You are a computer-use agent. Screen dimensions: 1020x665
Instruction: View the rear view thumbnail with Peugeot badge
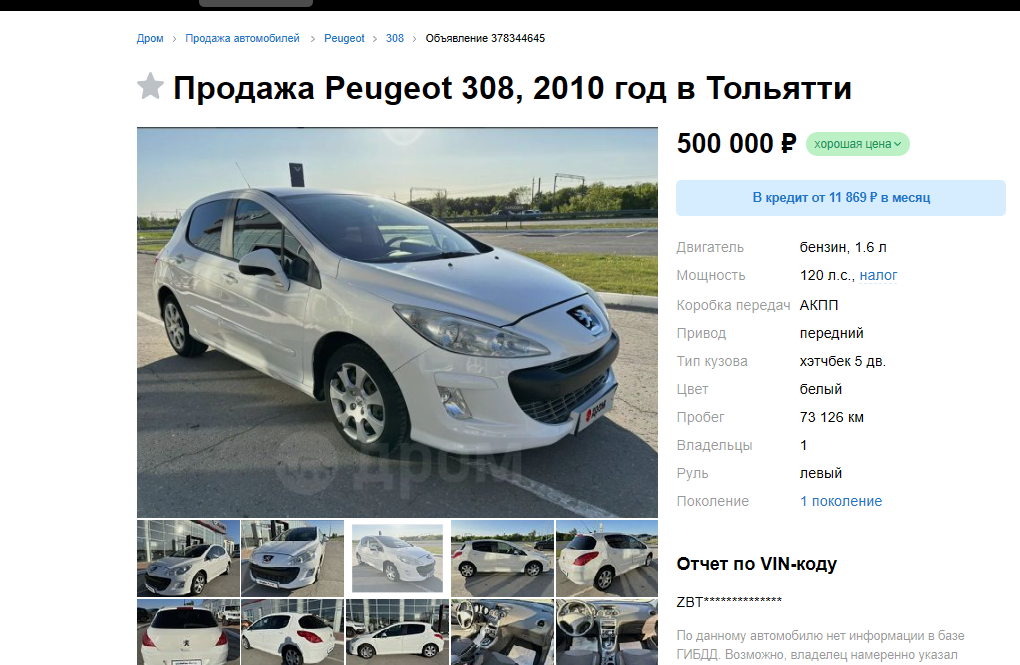(188, 632)
